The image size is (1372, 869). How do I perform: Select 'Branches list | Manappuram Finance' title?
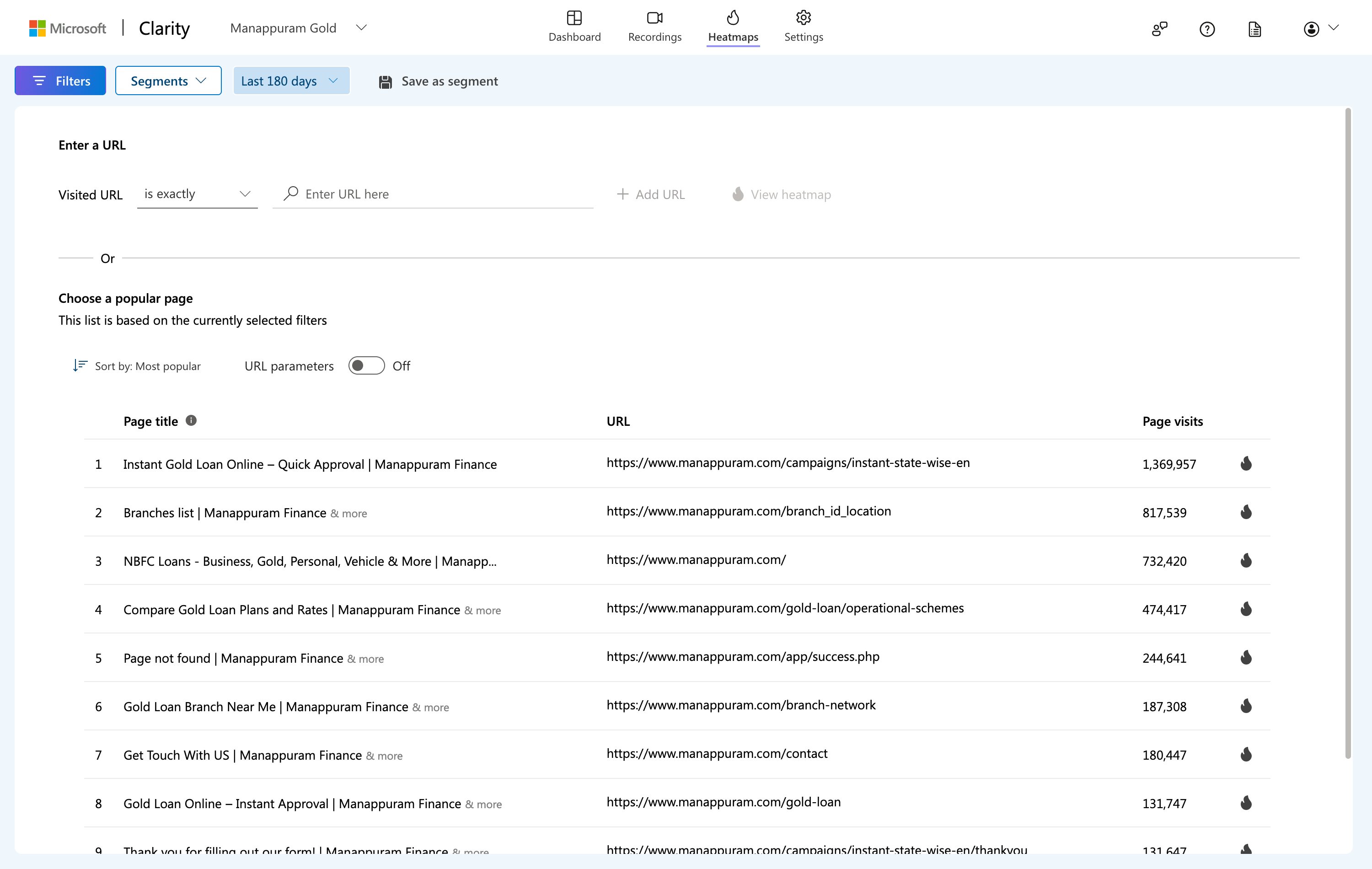click(x=225, y=513)
